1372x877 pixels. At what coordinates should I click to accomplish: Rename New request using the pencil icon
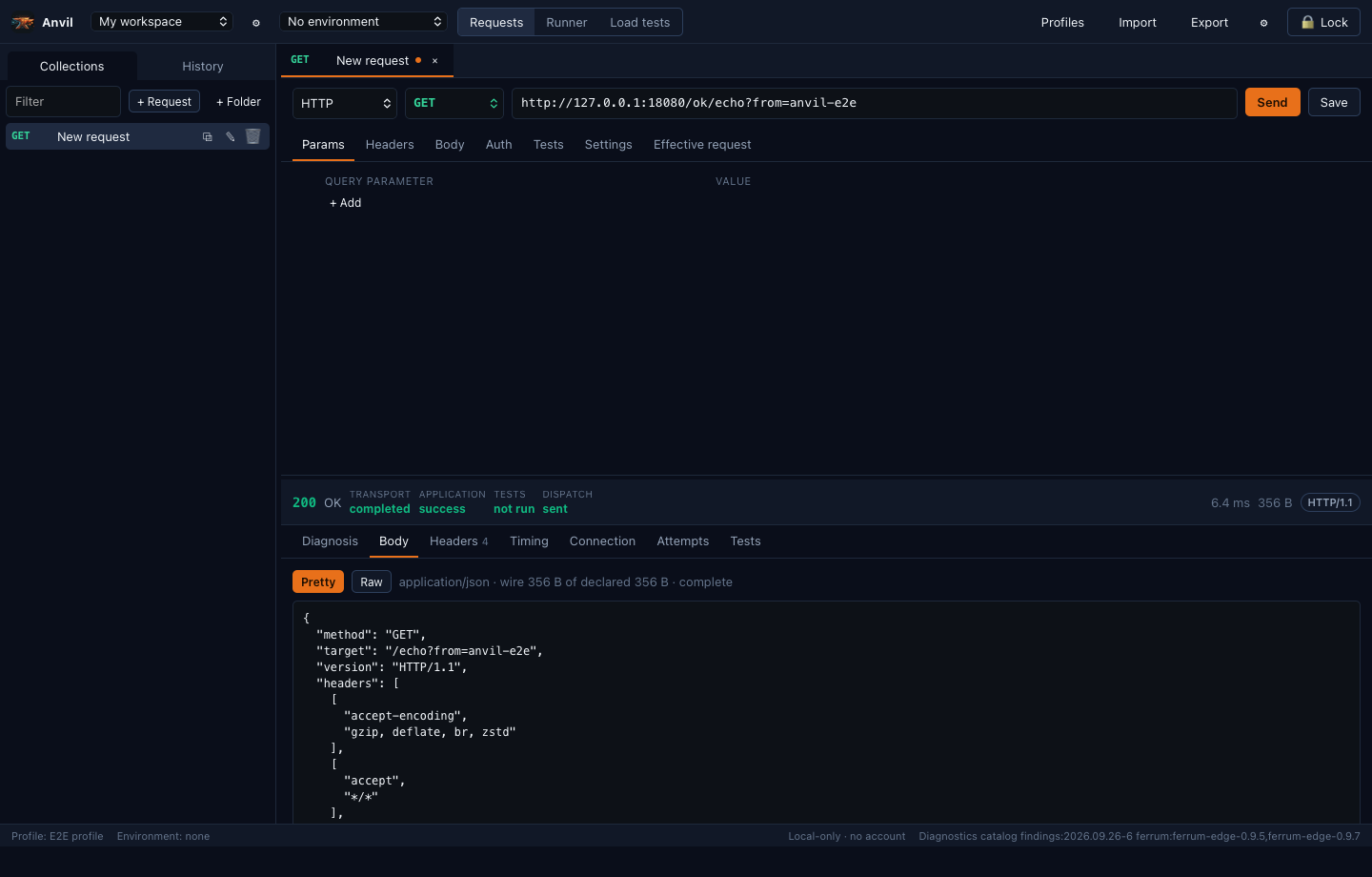[x=231, y=136]
